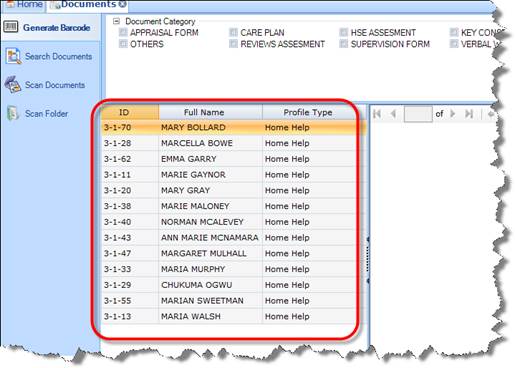This screenshot has height=368, width=515.
Task: Check the SUPERVISION FORM box
Action: (344, 44)
